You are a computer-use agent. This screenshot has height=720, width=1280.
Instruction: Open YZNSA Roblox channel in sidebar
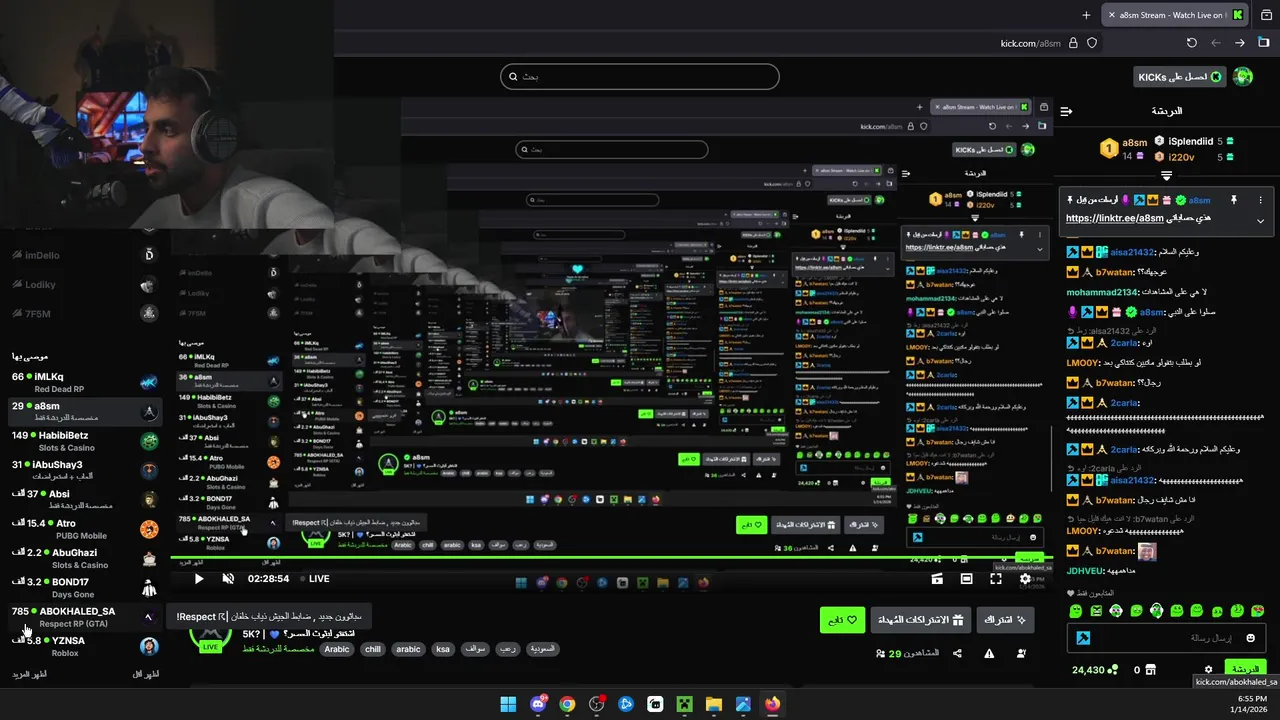[x=85, y=646]
